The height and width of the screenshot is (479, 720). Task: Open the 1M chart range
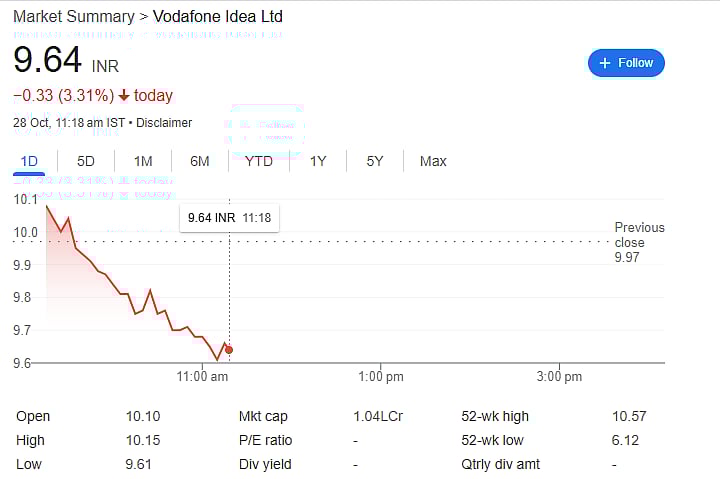143,161
